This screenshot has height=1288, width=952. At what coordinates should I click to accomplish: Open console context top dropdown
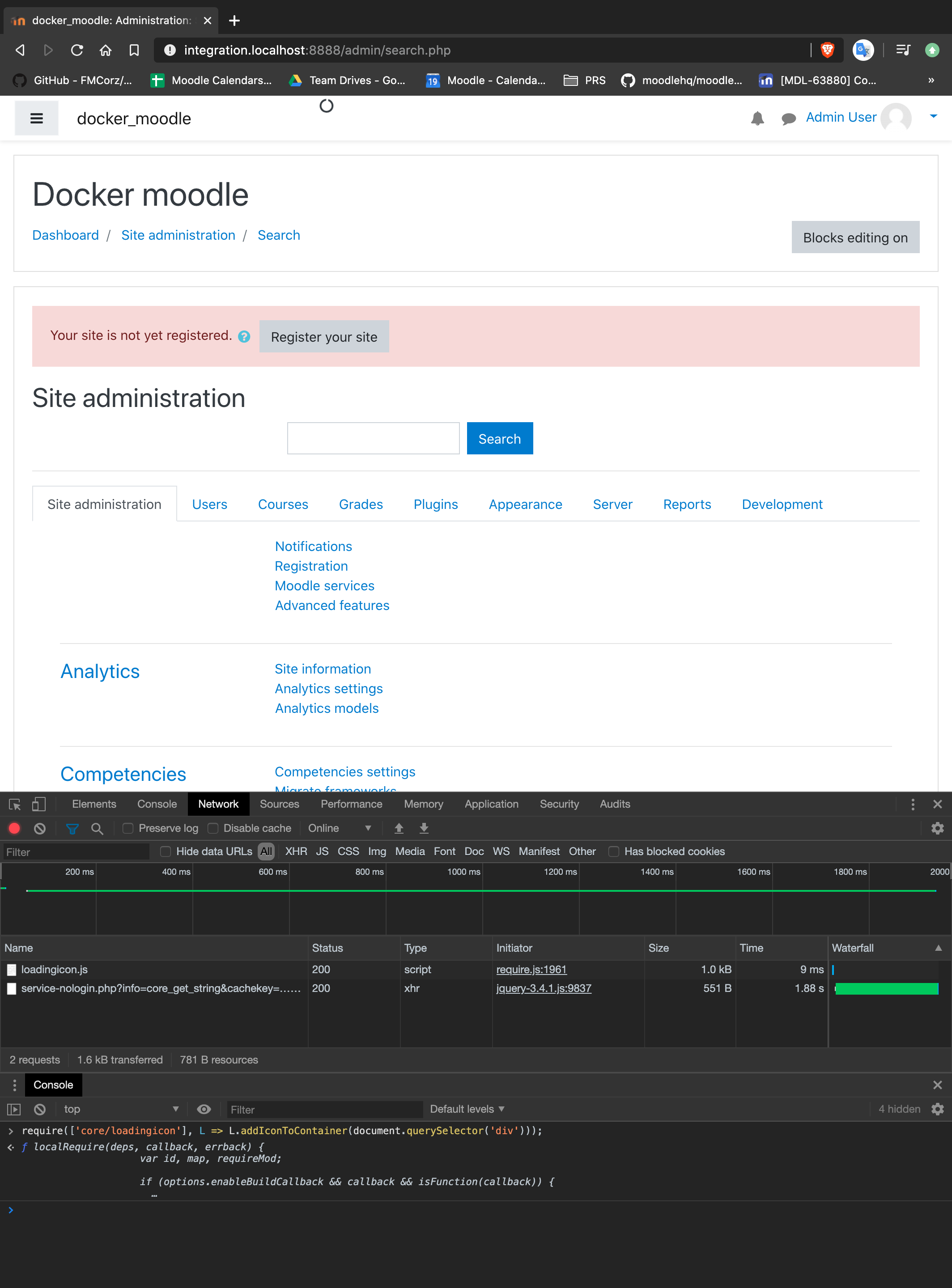tap(121, 1109)
